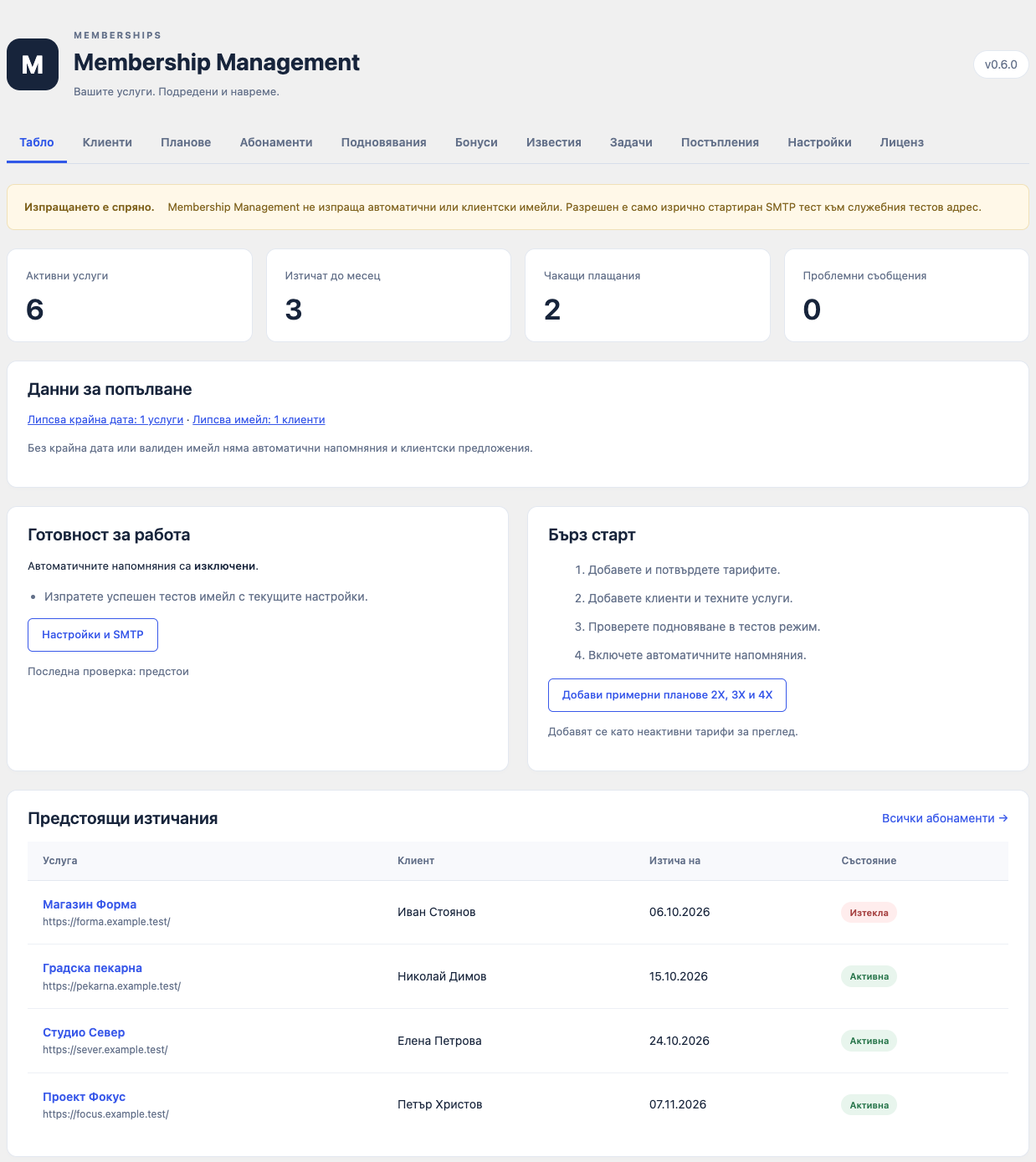Click step Включете автоматичните напомняния

(x=697, y=655)
